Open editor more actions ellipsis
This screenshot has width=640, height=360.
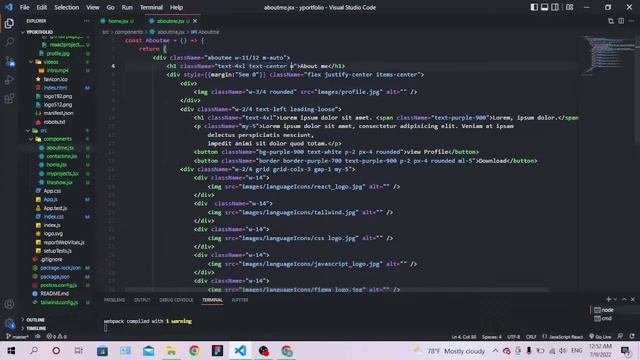point(631,21)
